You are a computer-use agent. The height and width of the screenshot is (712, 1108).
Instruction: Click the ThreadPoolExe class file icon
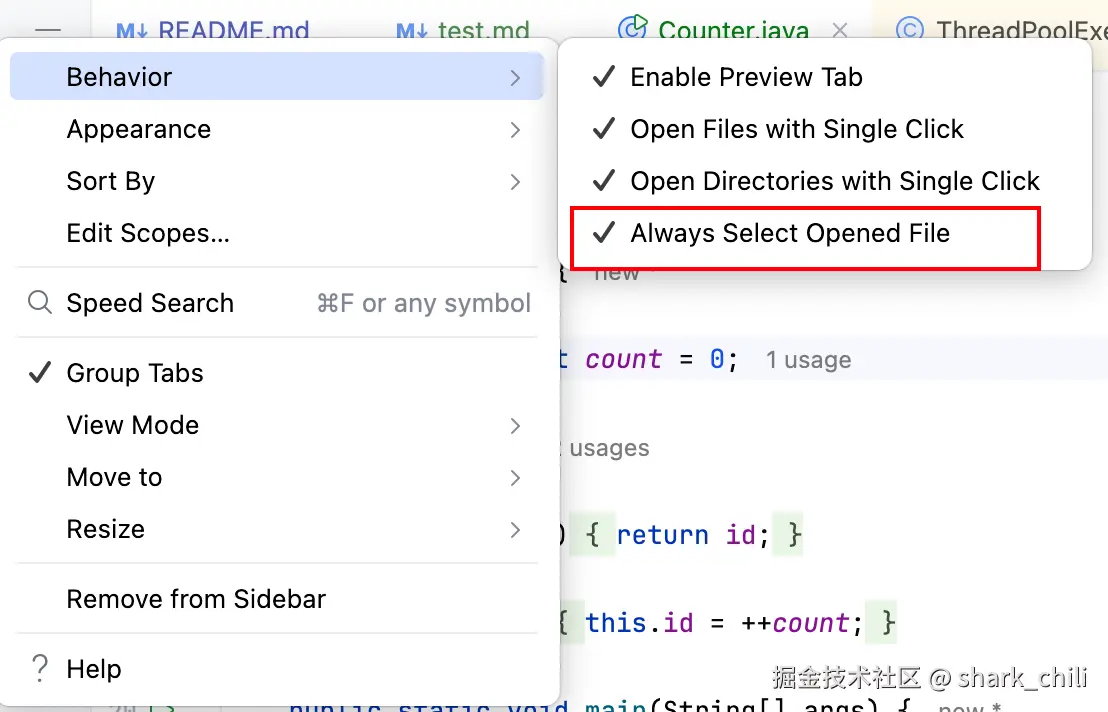(x=909, y=30)
